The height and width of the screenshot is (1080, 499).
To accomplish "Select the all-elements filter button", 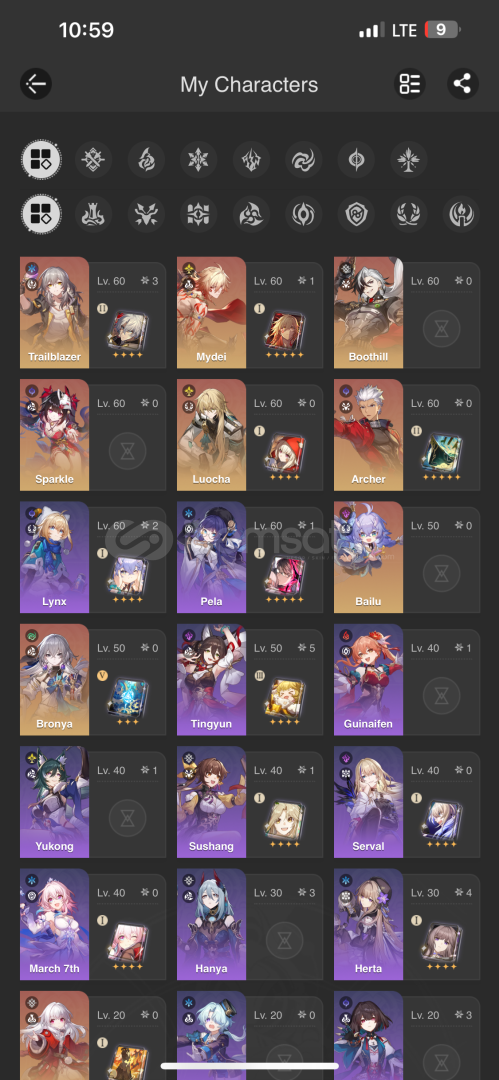I will (41, 160).
